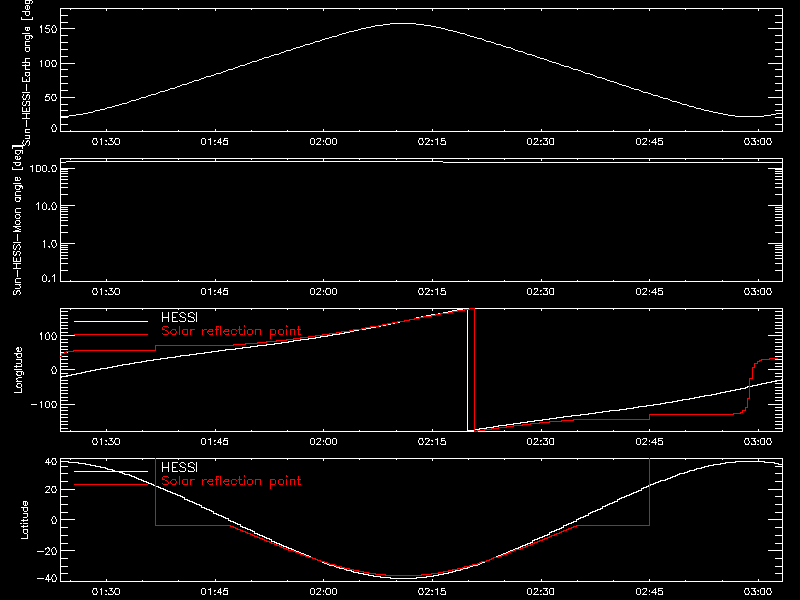800x600 pixels.
Task: Tap 02:30 time label under Latitude plot
Action: tap(541, 591)
